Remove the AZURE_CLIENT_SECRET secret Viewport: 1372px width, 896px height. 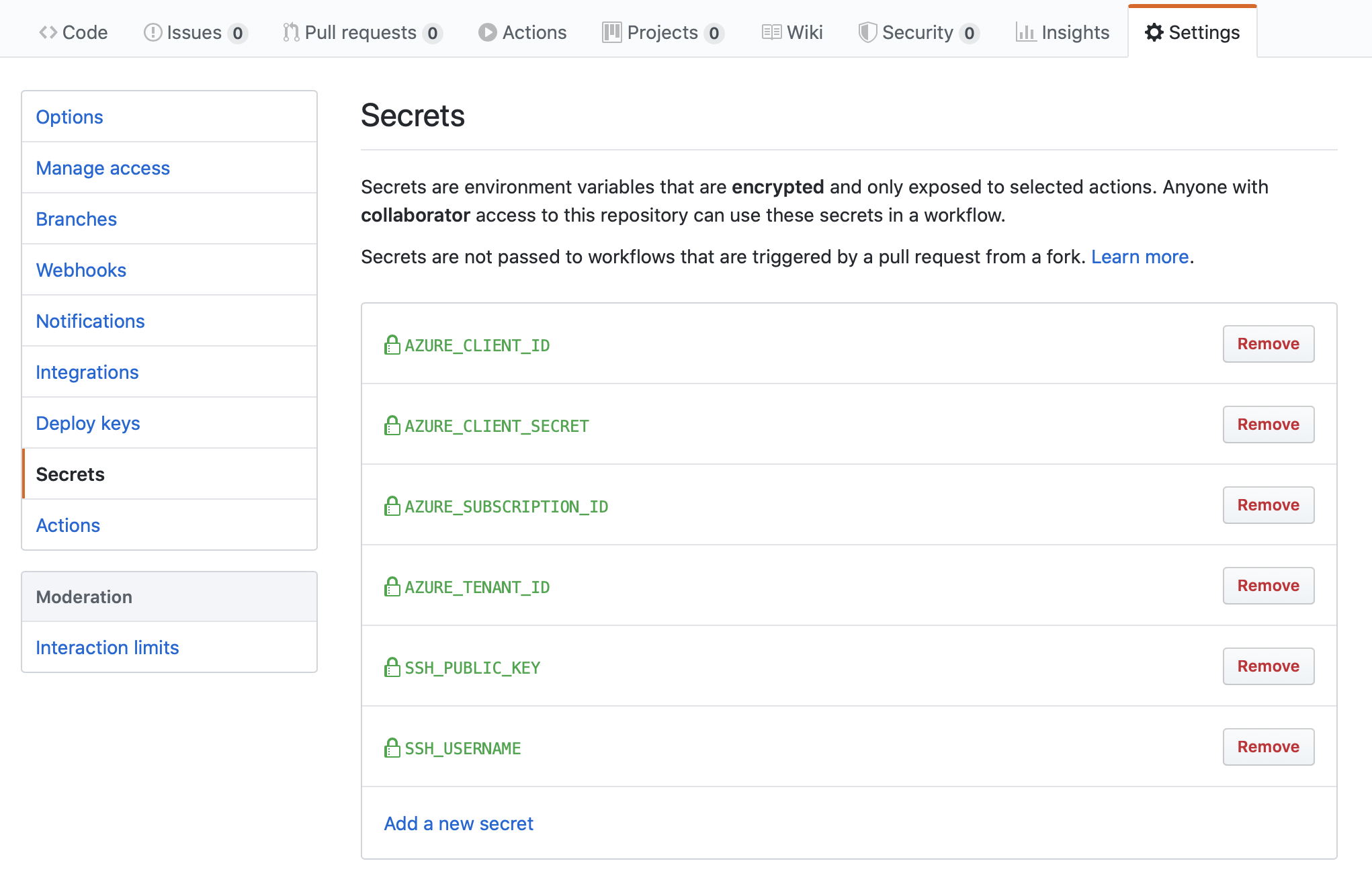[1269, 424]
